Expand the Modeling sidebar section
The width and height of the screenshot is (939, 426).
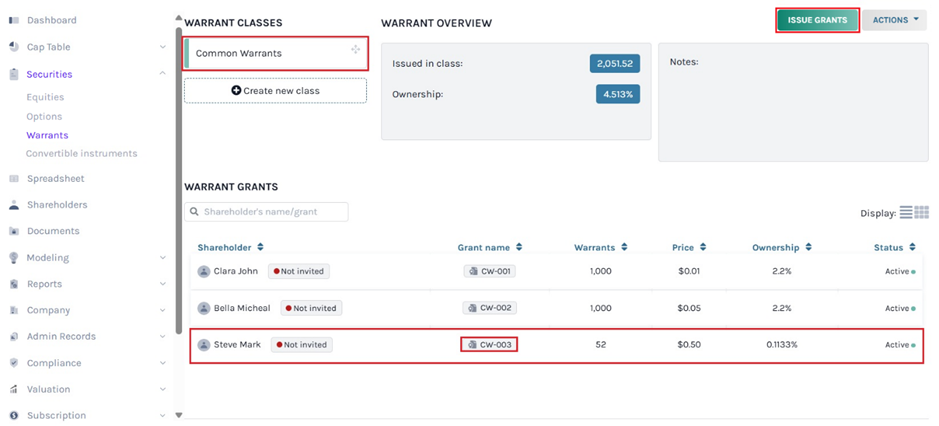pos(163,258)
